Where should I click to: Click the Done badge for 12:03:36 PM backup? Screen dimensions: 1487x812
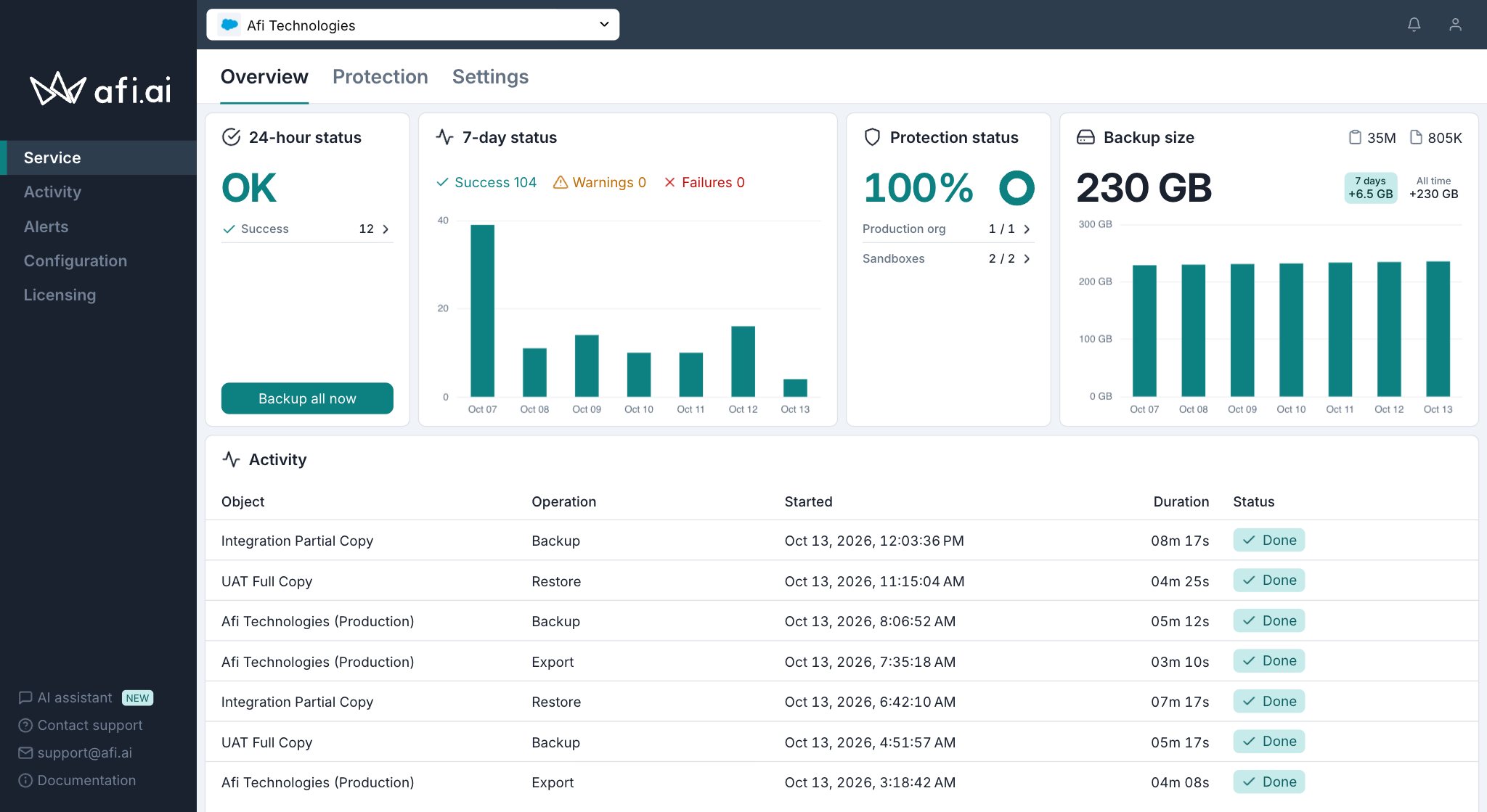1269,540
